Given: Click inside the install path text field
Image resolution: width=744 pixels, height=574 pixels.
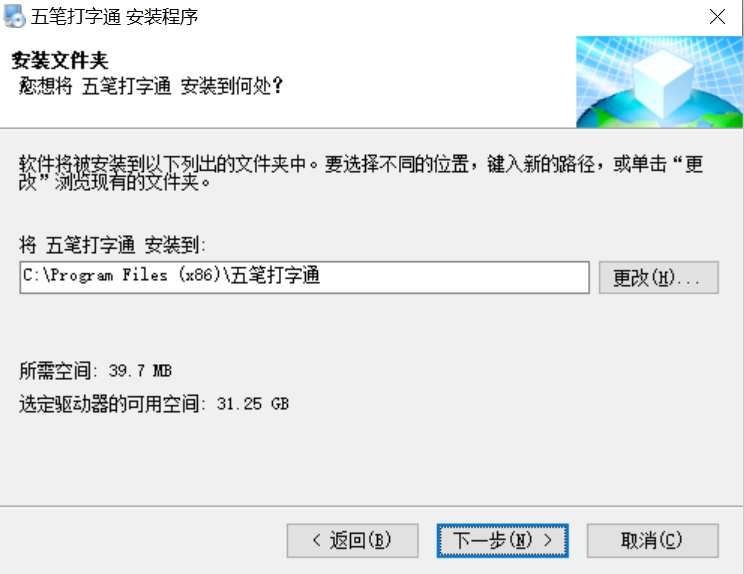Looking at the screenshot, I should pos(305,278).
